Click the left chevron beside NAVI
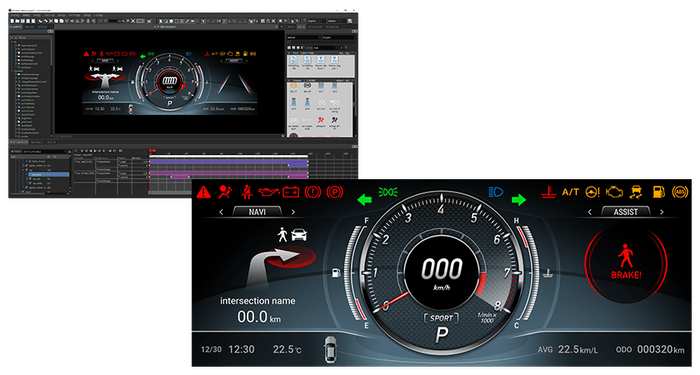Screen dimensions: 700x375 (221, 212)
